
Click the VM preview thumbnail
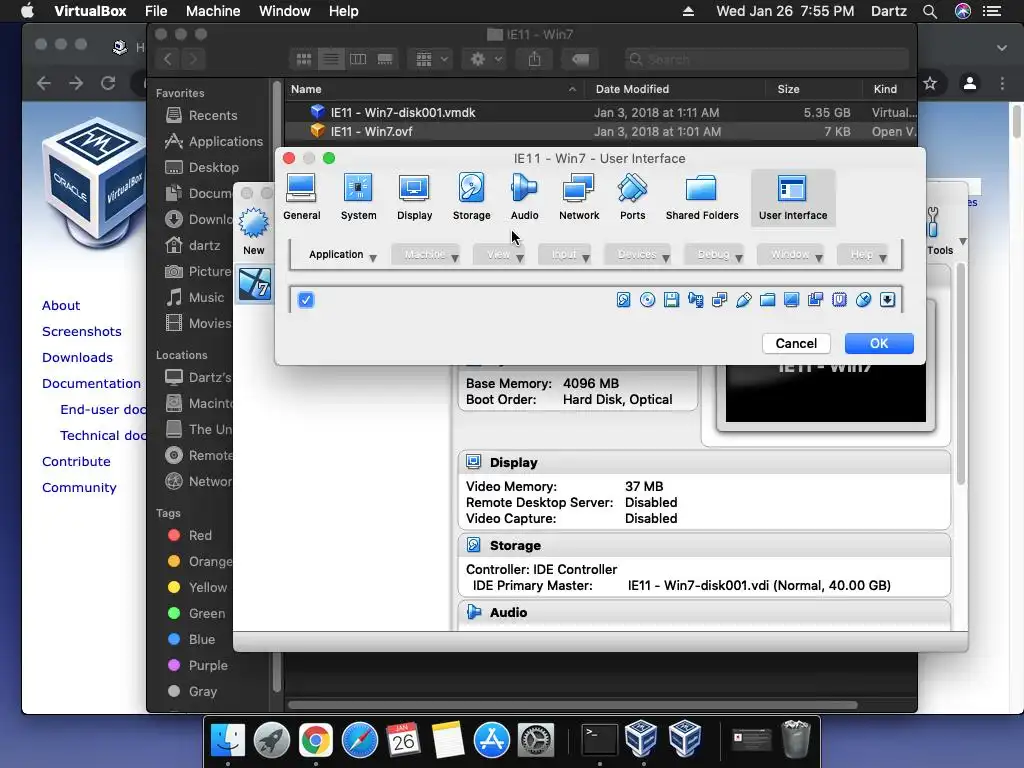pos(825,392)
